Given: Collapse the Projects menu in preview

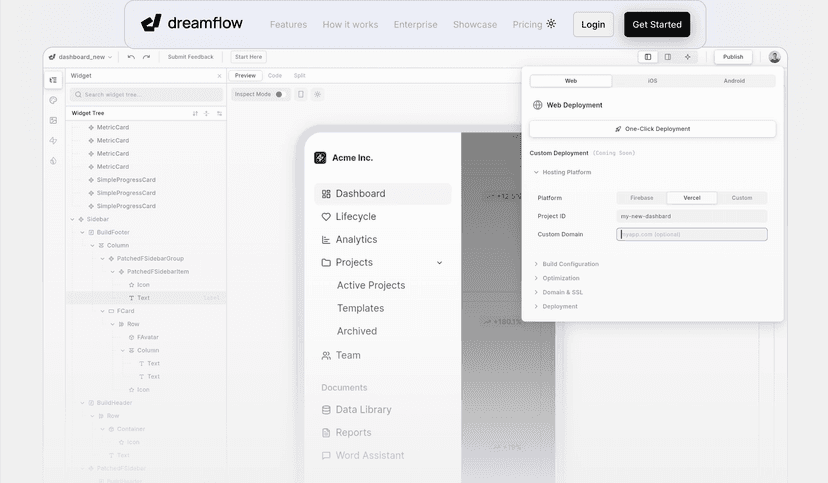Looking at the screenshot, I should pyautogui.click(x=440, y=263).
